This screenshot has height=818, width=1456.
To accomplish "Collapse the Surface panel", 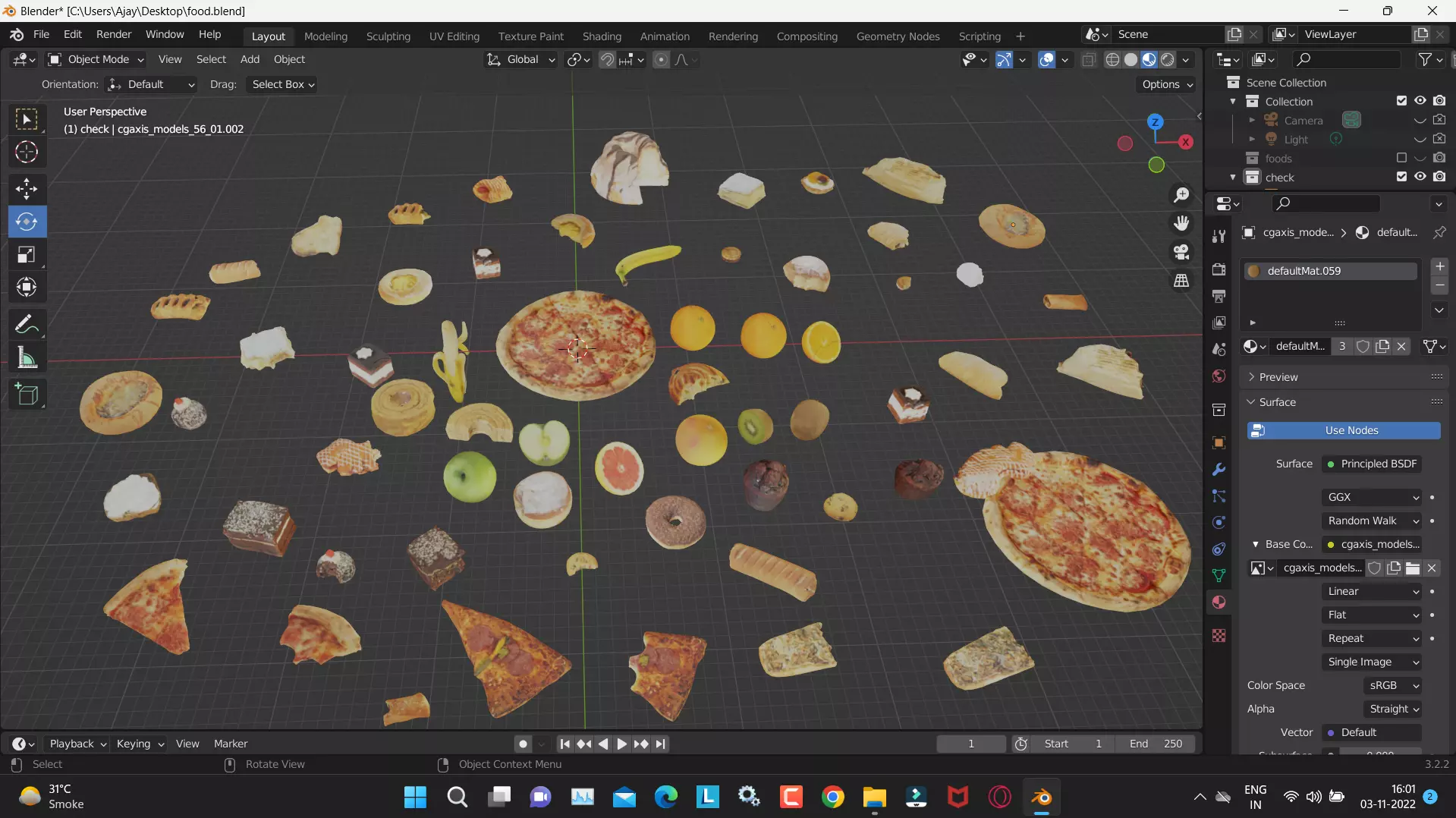I will pyautogui.click(x=1278, y=402).
